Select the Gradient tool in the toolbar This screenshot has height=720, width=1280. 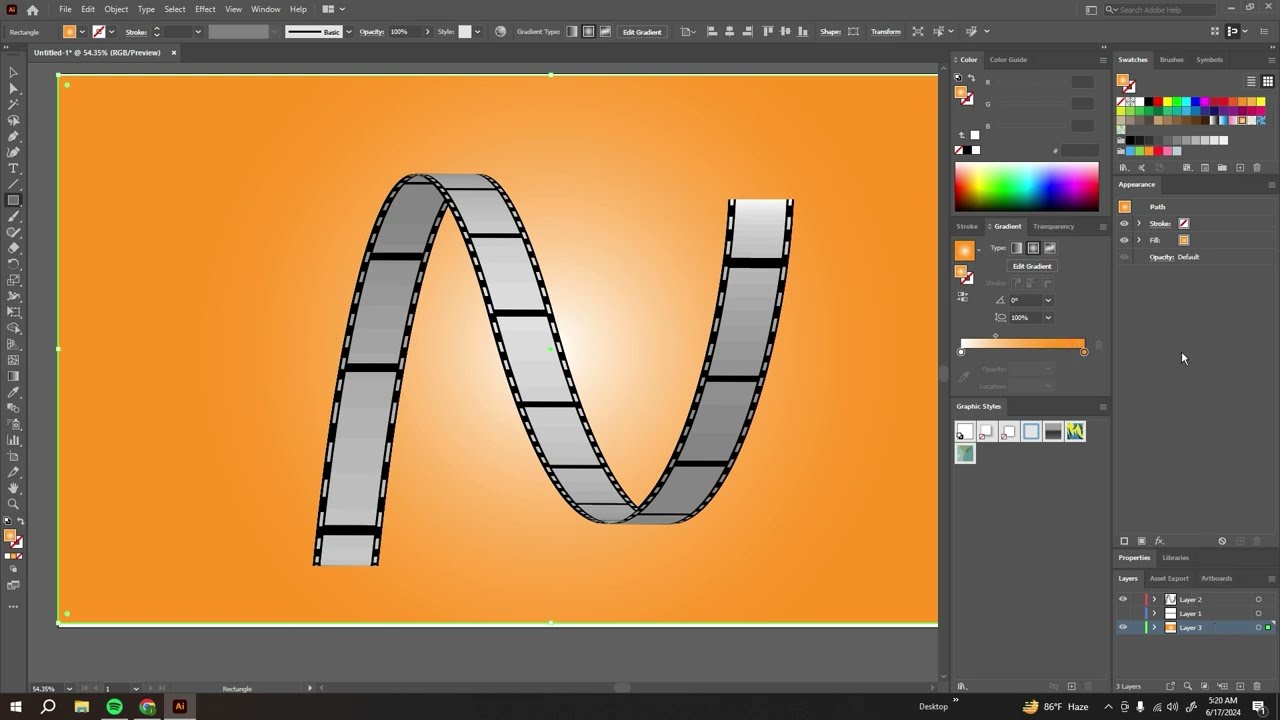(13, 376)
